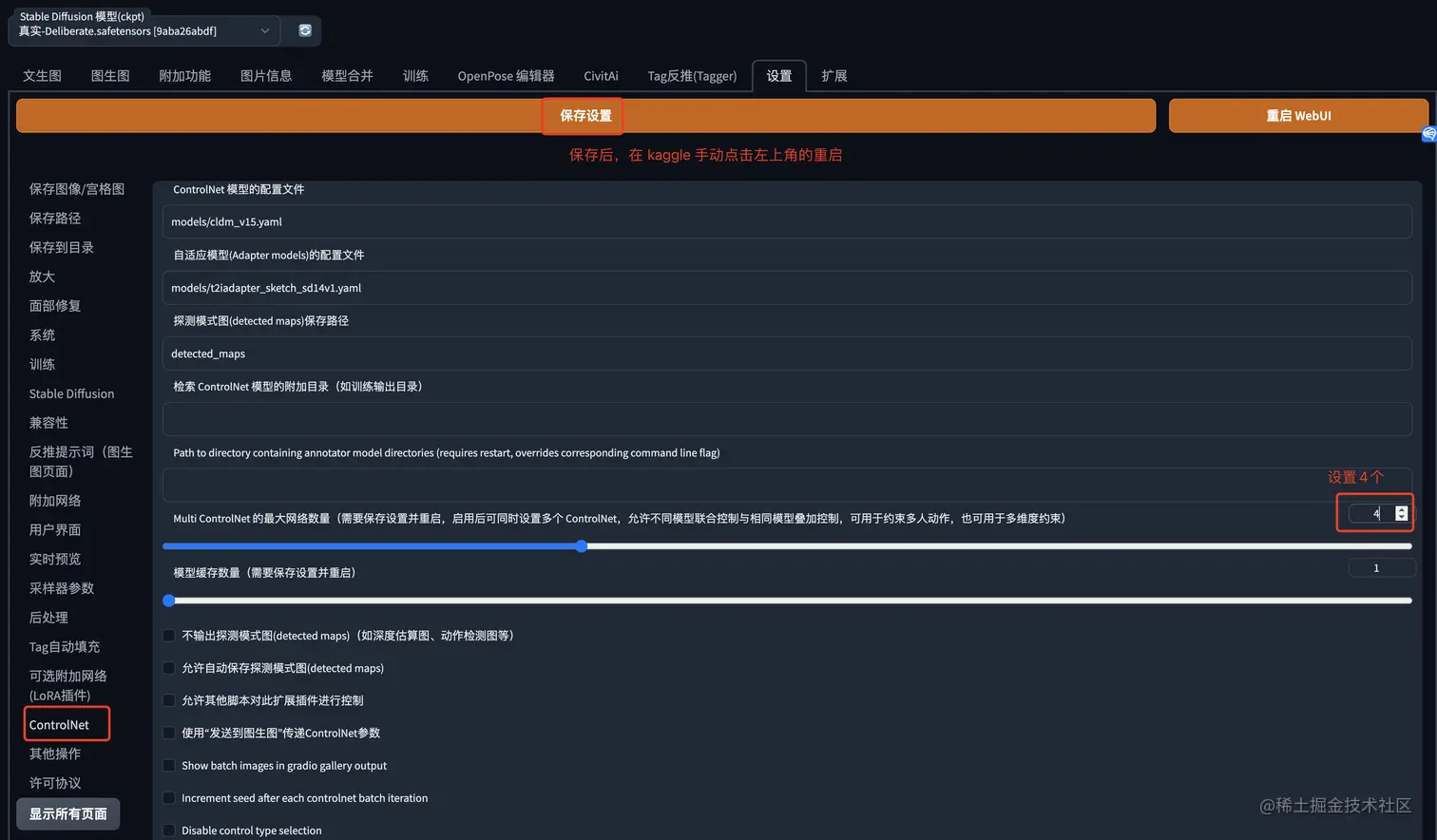Viewport: 1437px width, 840px height.
Task: Click the ControlNet 模型的配置文件 field
Action: click(787, 221)
